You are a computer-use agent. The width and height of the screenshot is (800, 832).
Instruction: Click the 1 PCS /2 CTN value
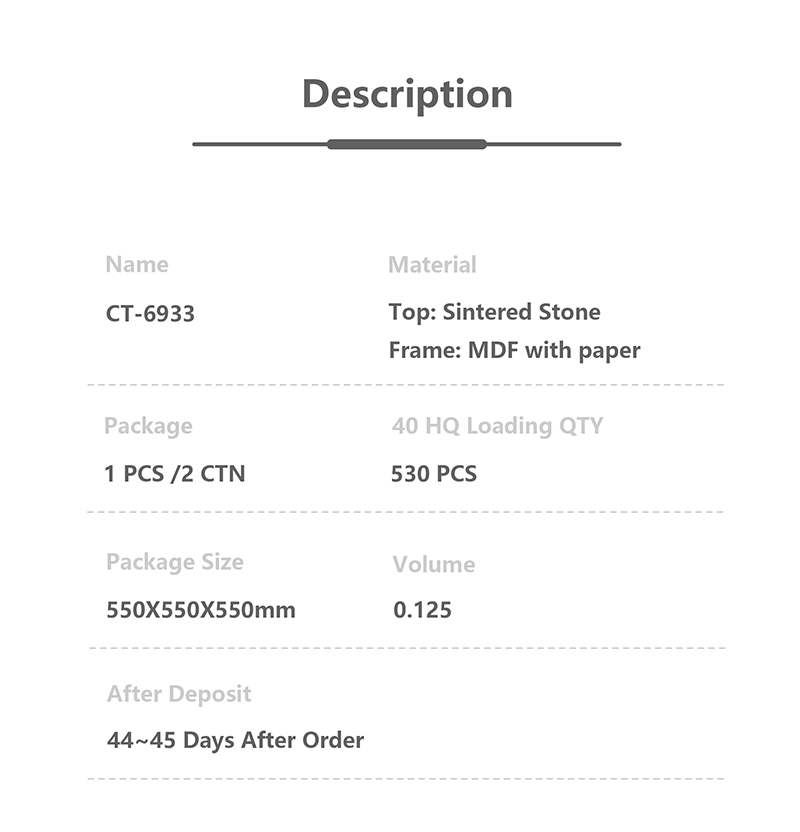click(x=174, y=474)
